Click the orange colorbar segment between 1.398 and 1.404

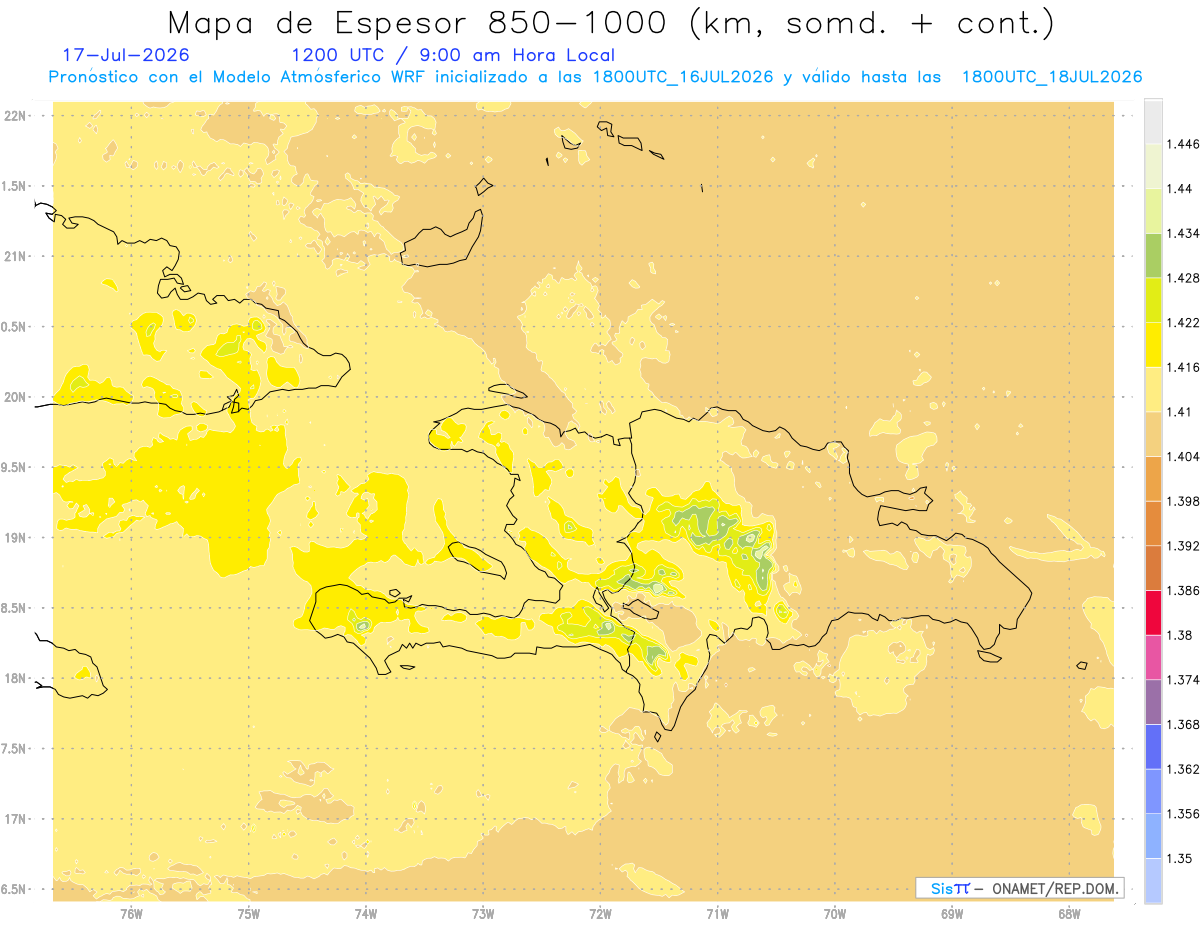(1153, 479)
